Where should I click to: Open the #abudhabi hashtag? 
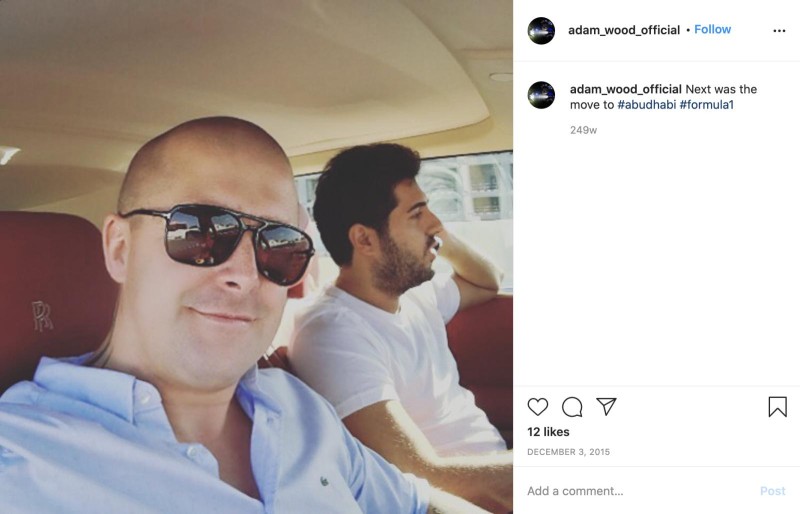tap(646, 105)
